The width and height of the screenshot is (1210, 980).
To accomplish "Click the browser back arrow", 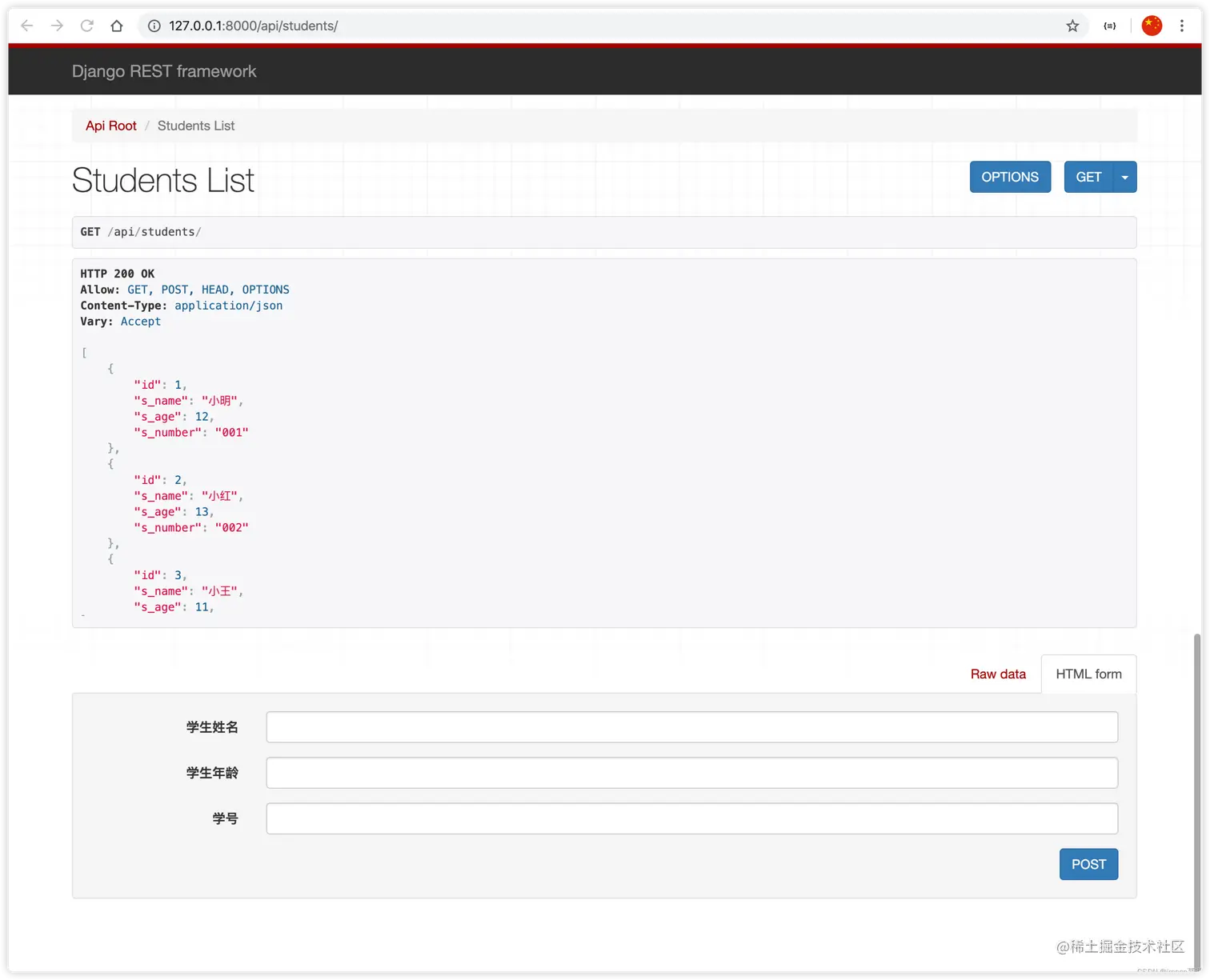I will tap(26, 26).
